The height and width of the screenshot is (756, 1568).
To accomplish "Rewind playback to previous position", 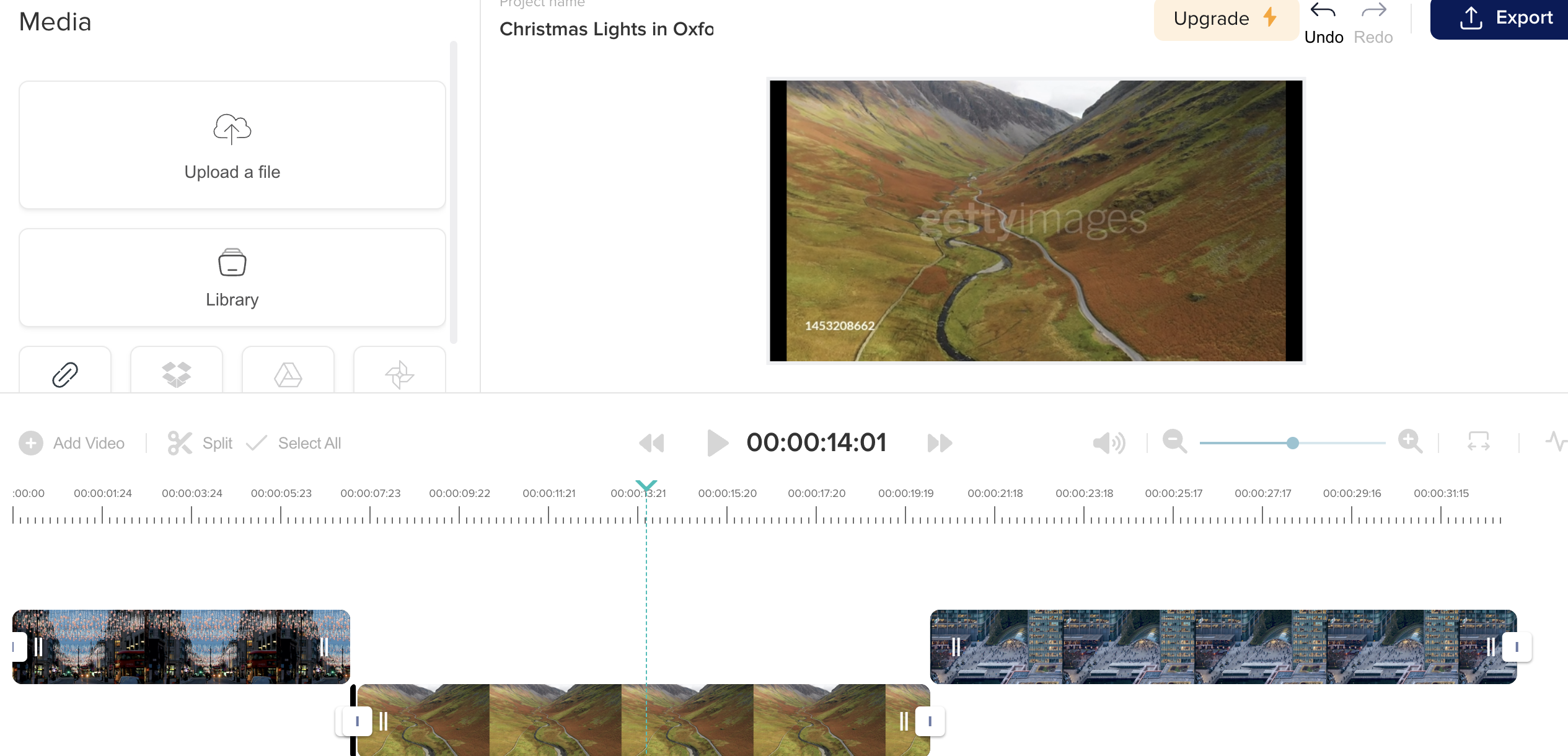I will [x=651, y=443].
